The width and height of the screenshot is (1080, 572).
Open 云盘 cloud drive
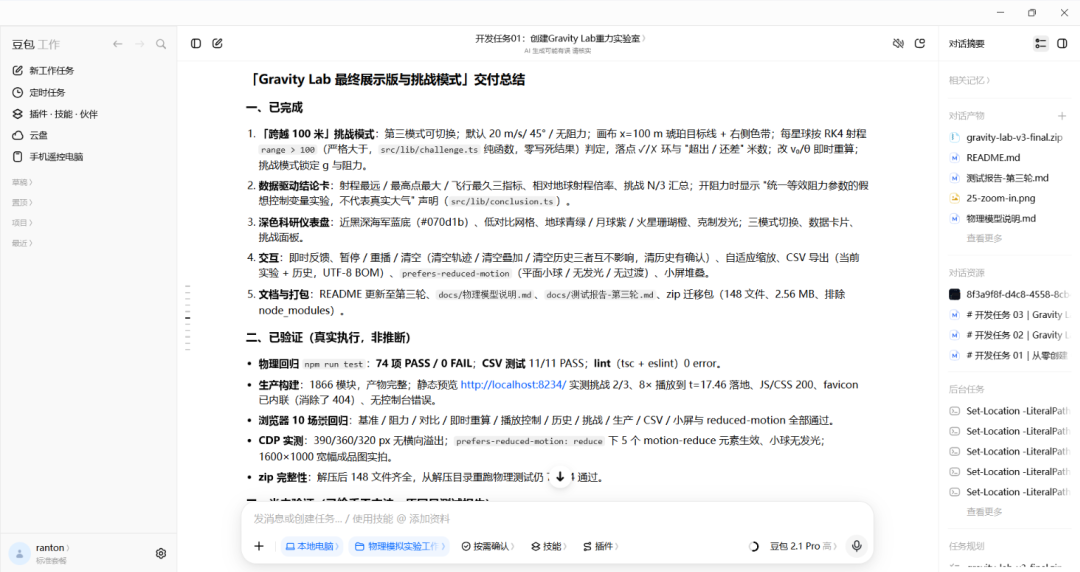tap(30, 135)
